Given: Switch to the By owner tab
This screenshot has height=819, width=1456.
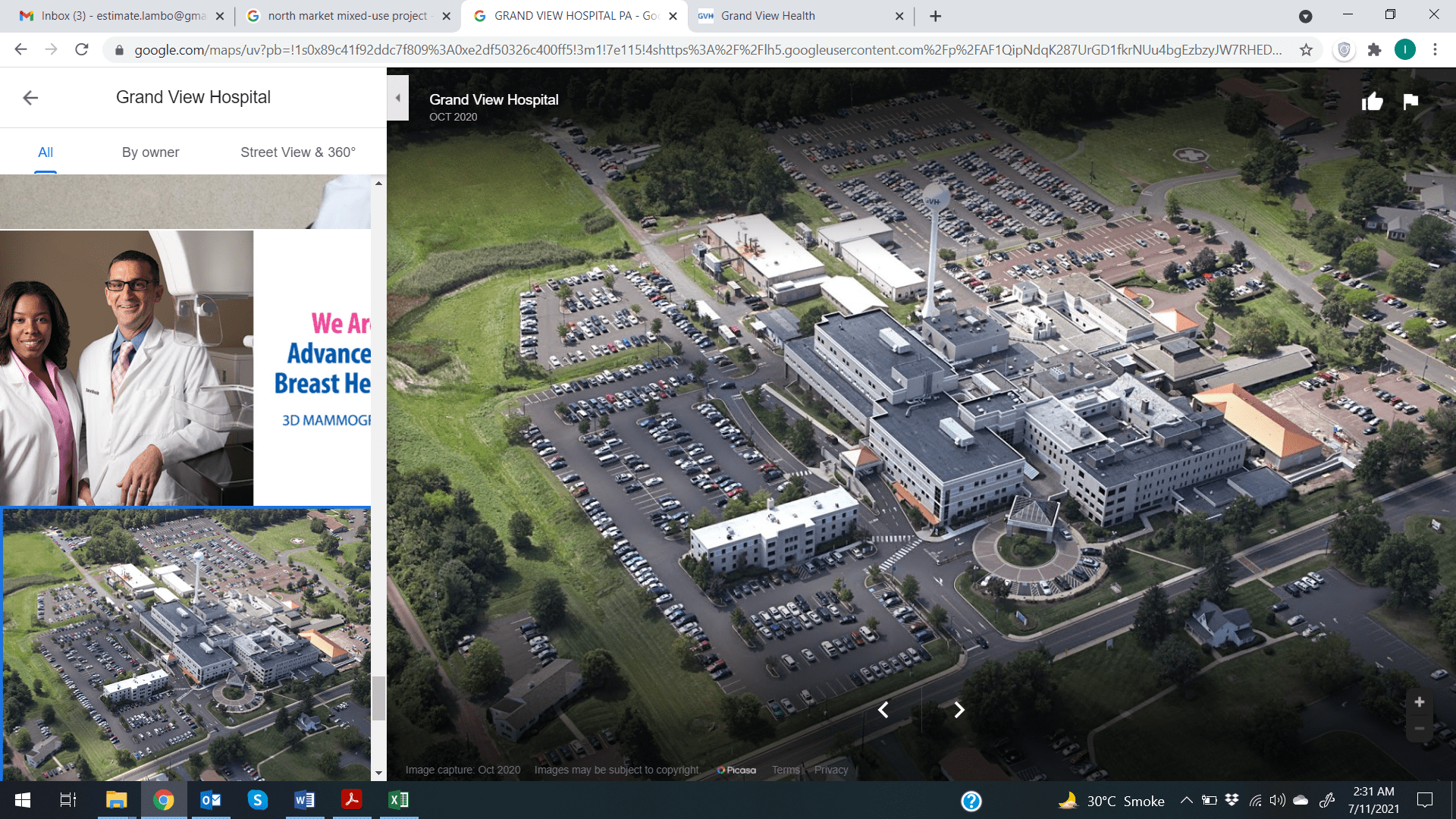Looking at the screenshot, I should [x=150, y=152].
